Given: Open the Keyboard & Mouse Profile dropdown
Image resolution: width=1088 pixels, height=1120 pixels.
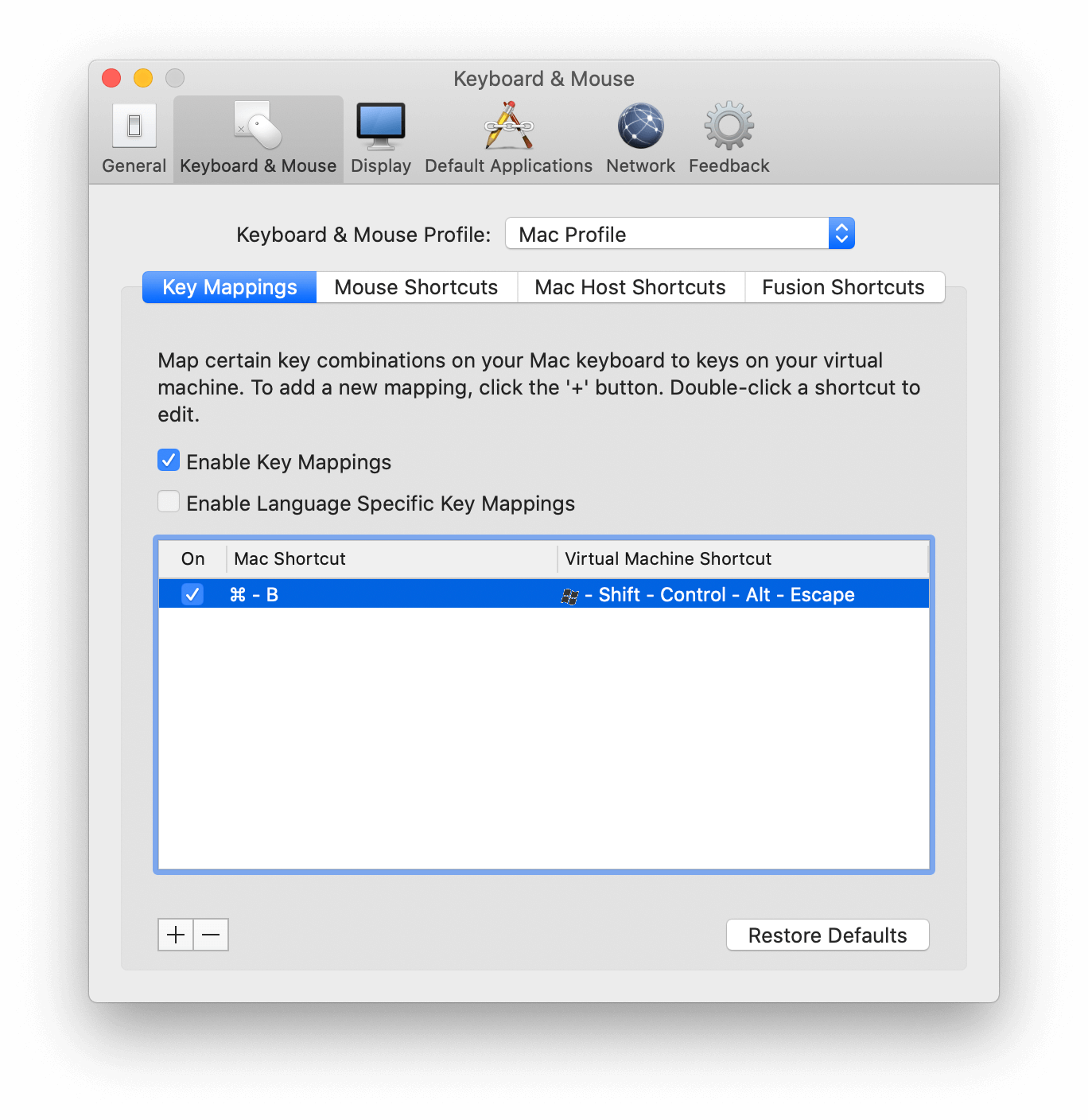Looking at the screenshot, I should pyautogui.click(x=679, y=233).
